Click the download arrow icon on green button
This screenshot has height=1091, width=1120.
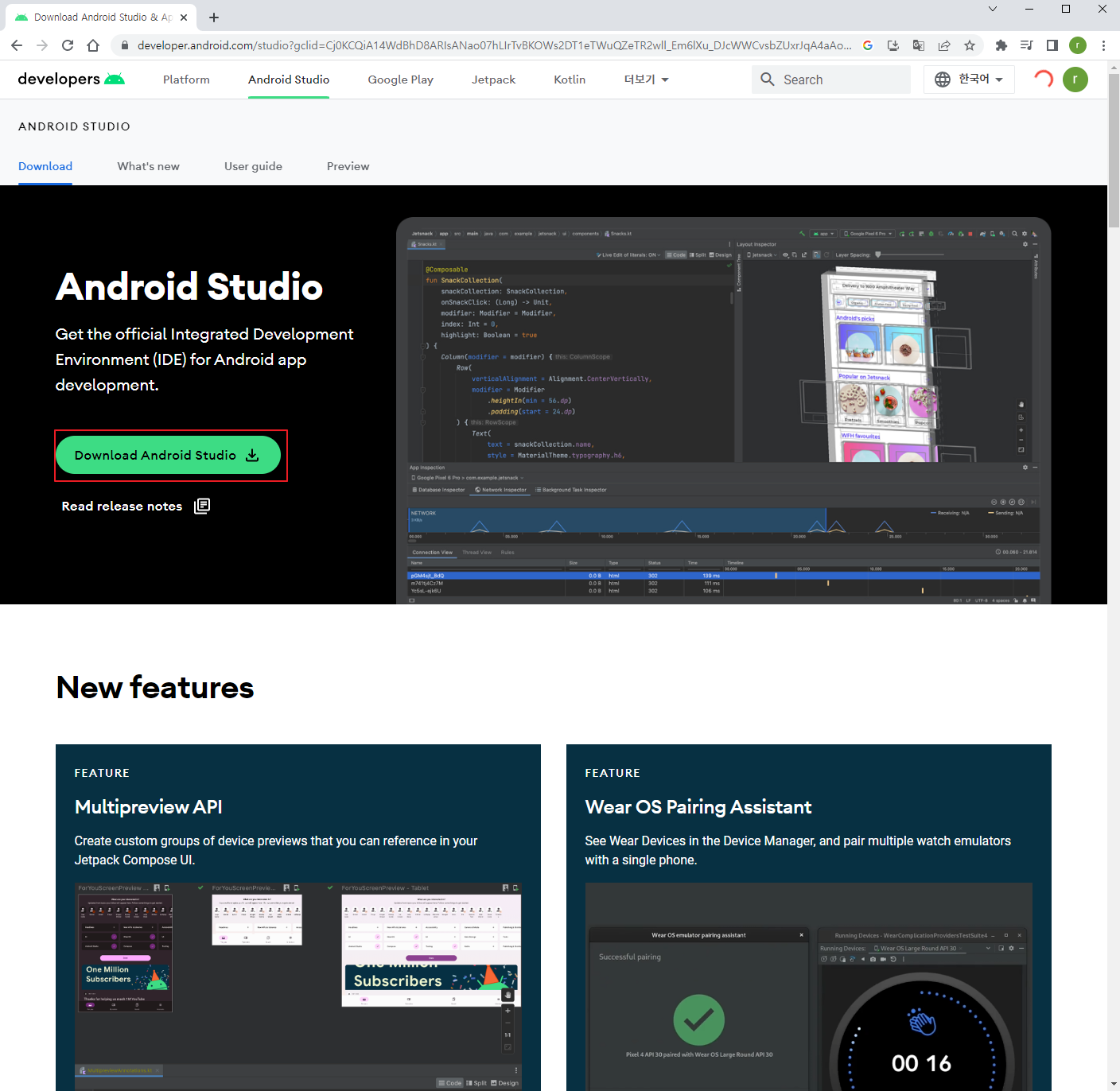[x=252, y=456]
